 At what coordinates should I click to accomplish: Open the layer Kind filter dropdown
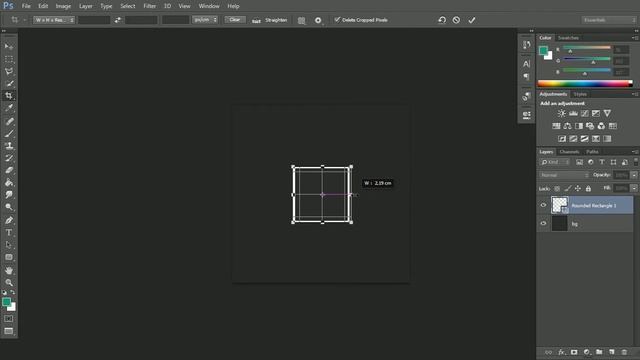(x=554, y=162)
